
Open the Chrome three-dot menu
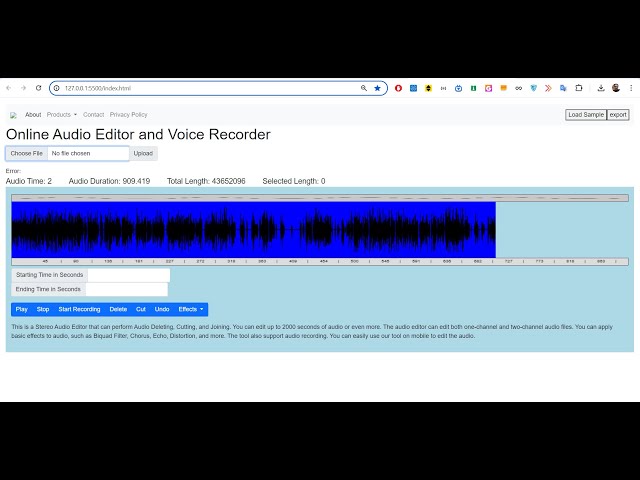coord(631,88)
